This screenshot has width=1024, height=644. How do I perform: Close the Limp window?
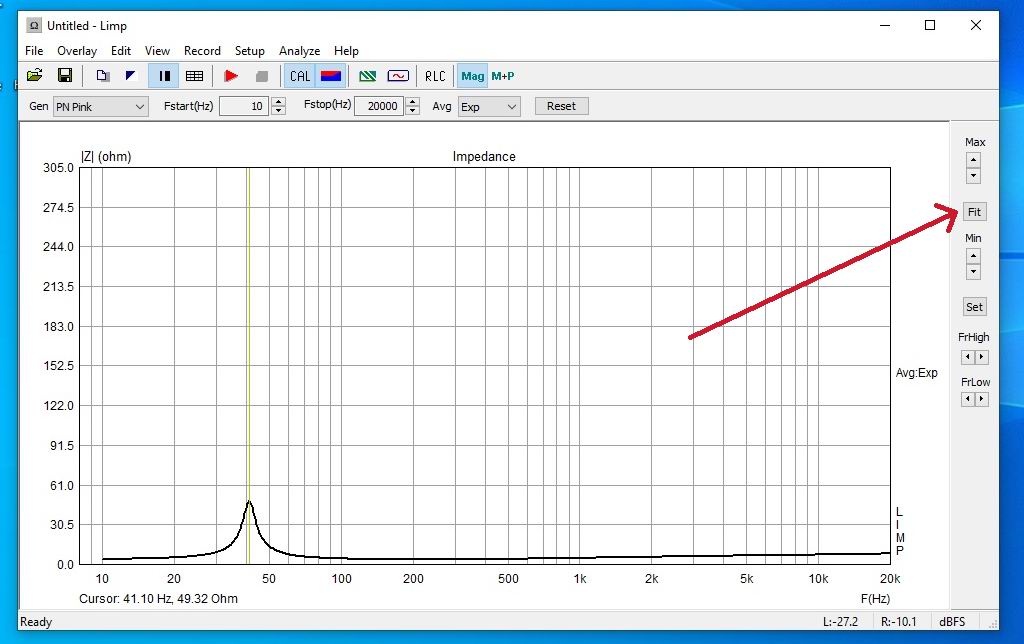[x=976, y=25]
